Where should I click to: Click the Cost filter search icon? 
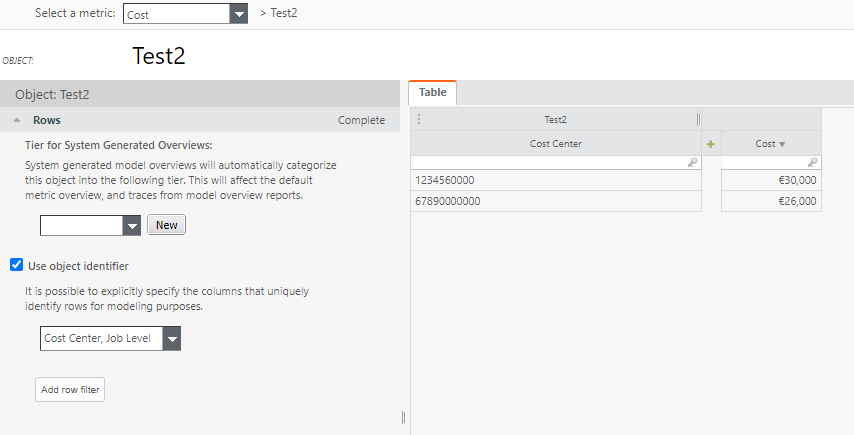coord(812,162)
